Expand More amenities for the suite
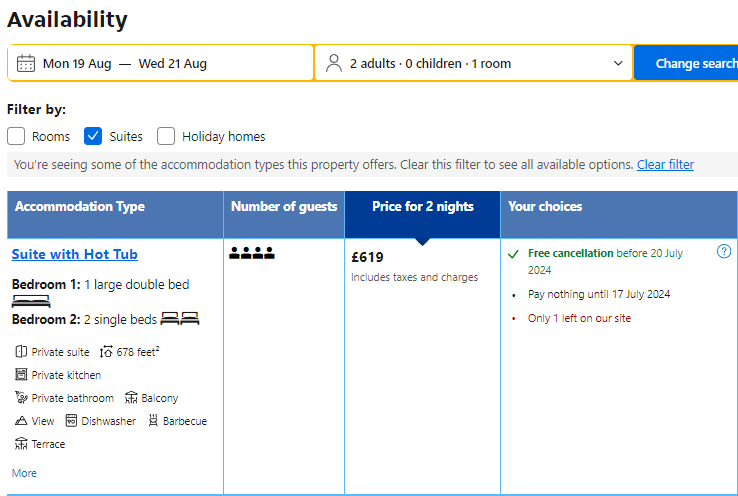Viewport: 738px width, 496px height. tap(24, 473)
